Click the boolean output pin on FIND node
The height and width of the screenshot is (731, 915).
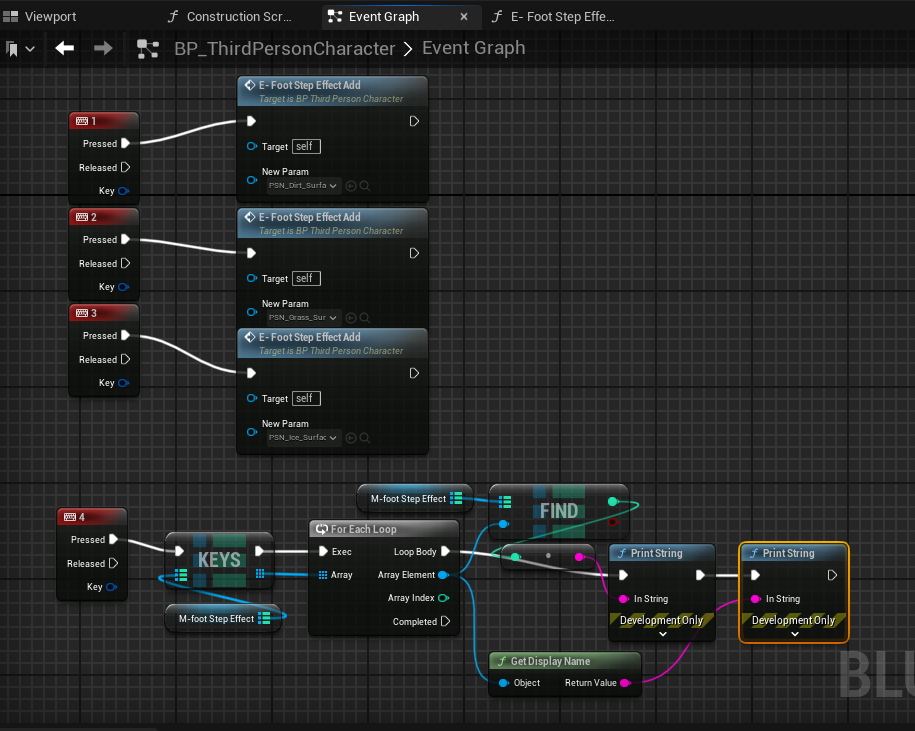pos(612,522)
